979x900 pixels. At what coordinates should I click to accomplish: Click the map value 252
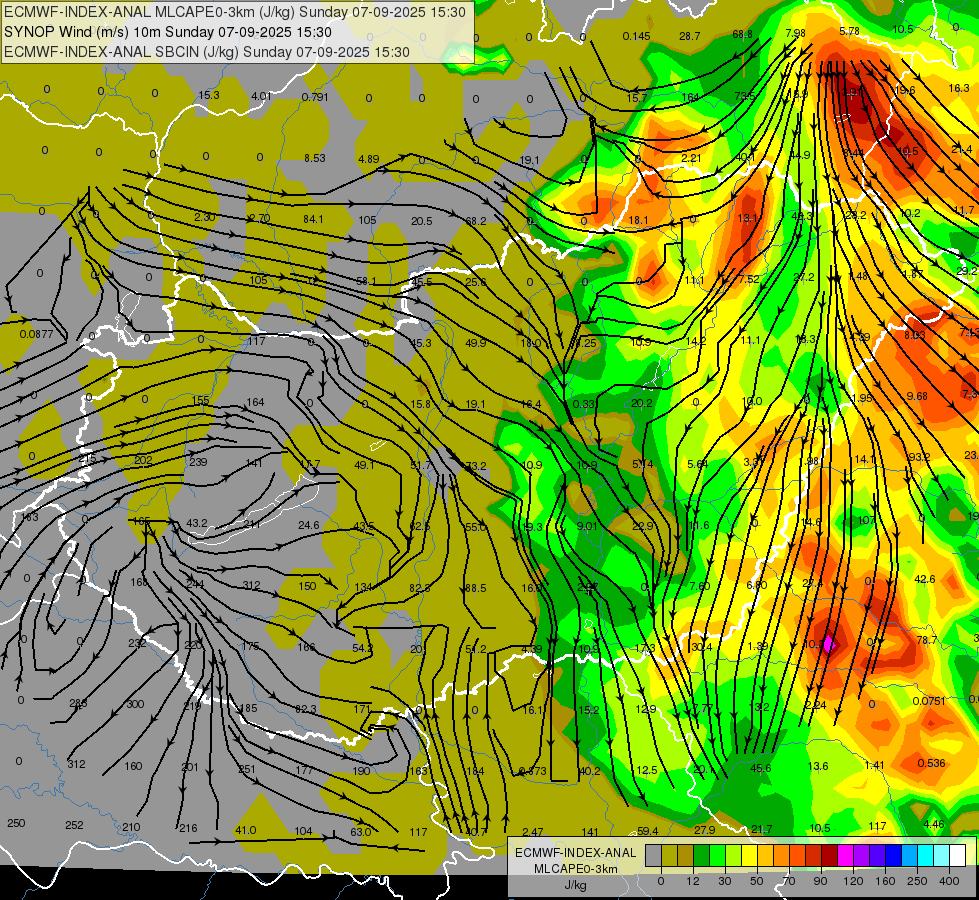click(74, 825)
